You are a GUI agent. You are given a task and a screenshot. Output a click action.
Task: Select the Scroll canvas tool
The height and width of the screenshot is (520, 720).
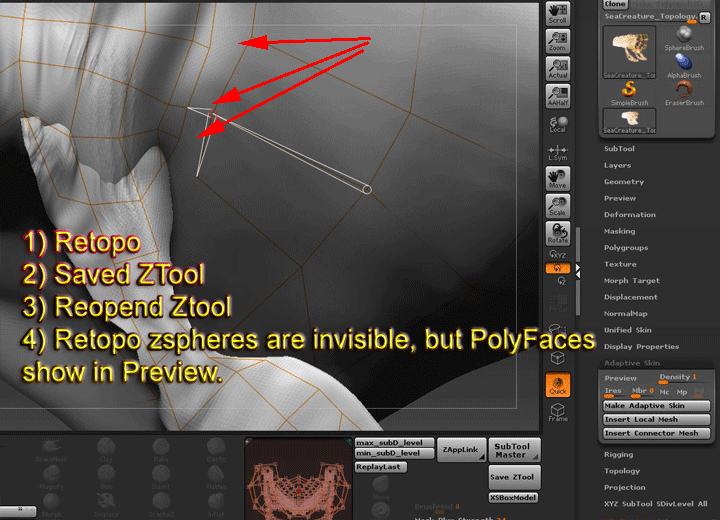coord(558,14)
